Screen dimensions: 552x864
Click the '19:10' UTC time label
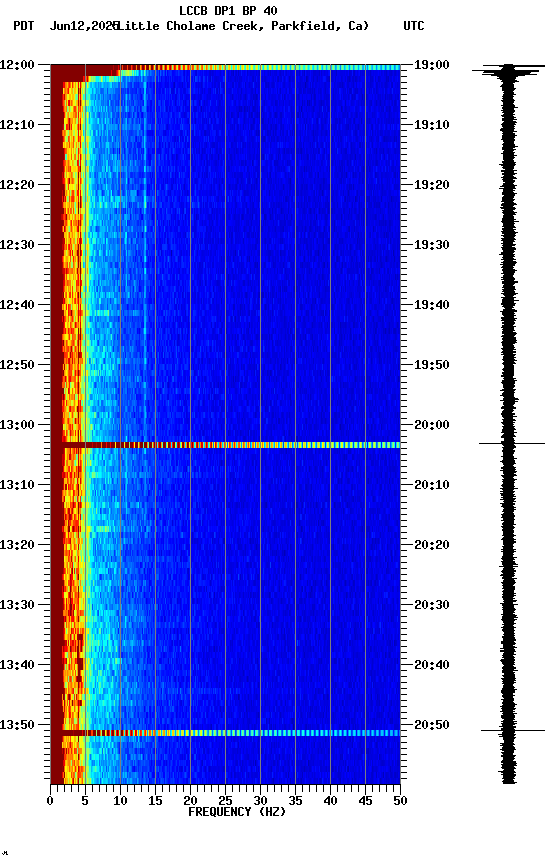click(x=432, y=125)
